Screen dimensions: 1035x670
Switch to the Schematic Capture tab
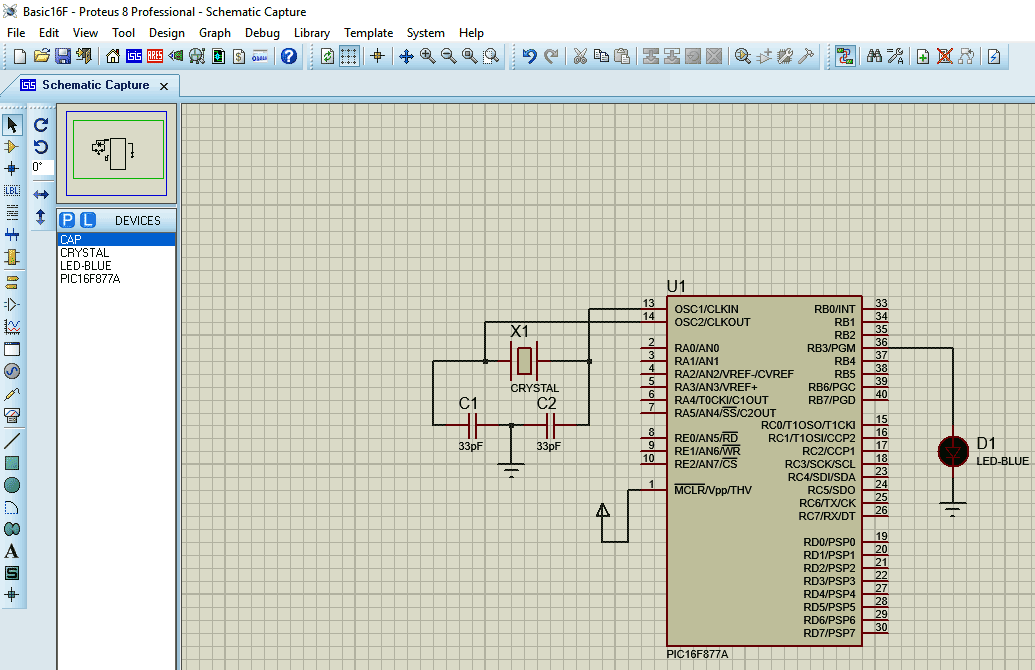tap(90, 86)
